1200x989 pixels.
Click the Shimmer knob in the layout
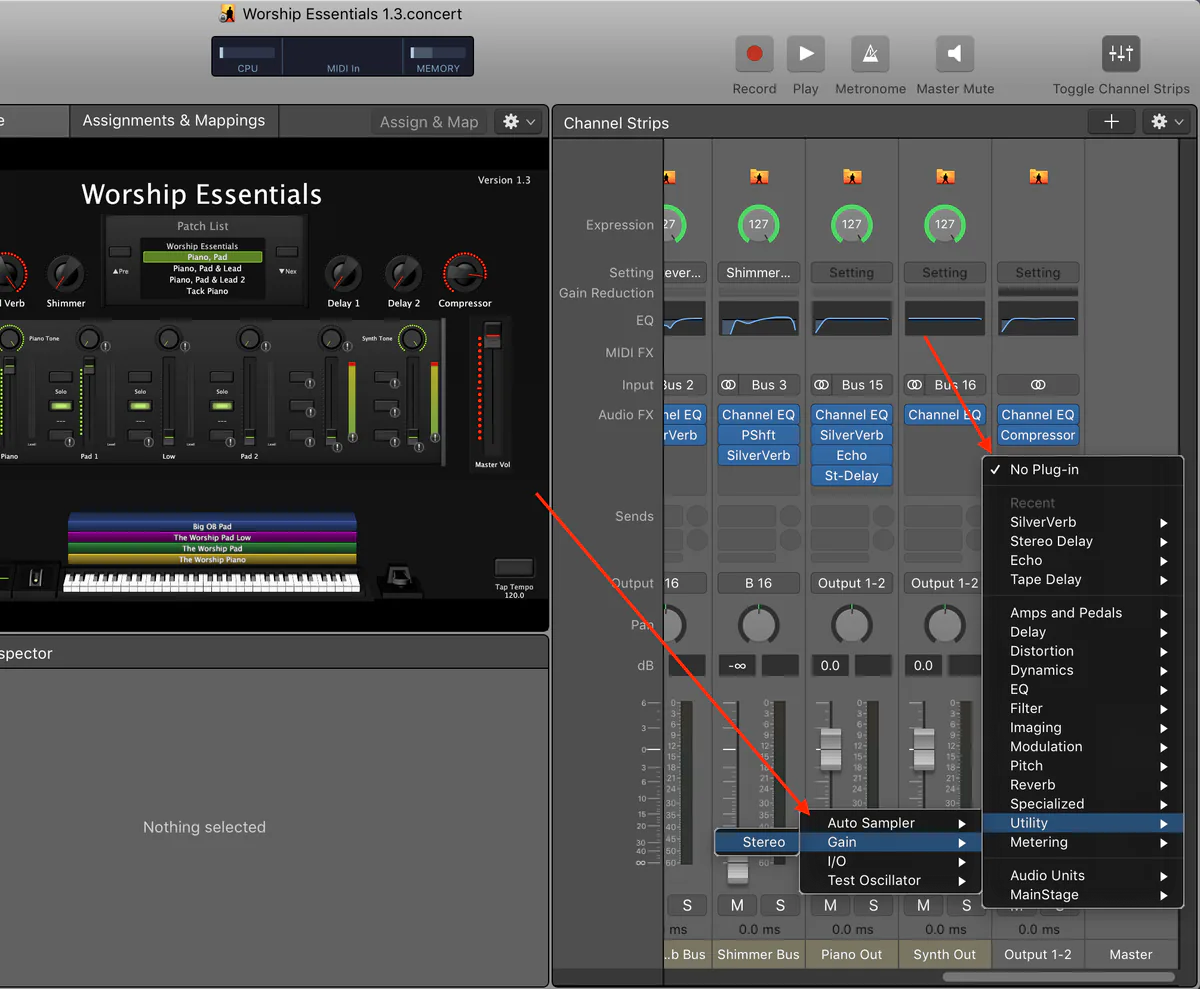point(65,273)
